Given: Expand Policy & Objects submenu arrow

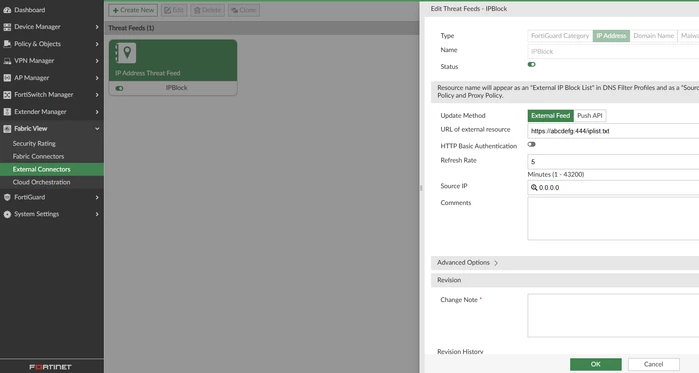Looking at the screenshot, I should pos(97,44).
